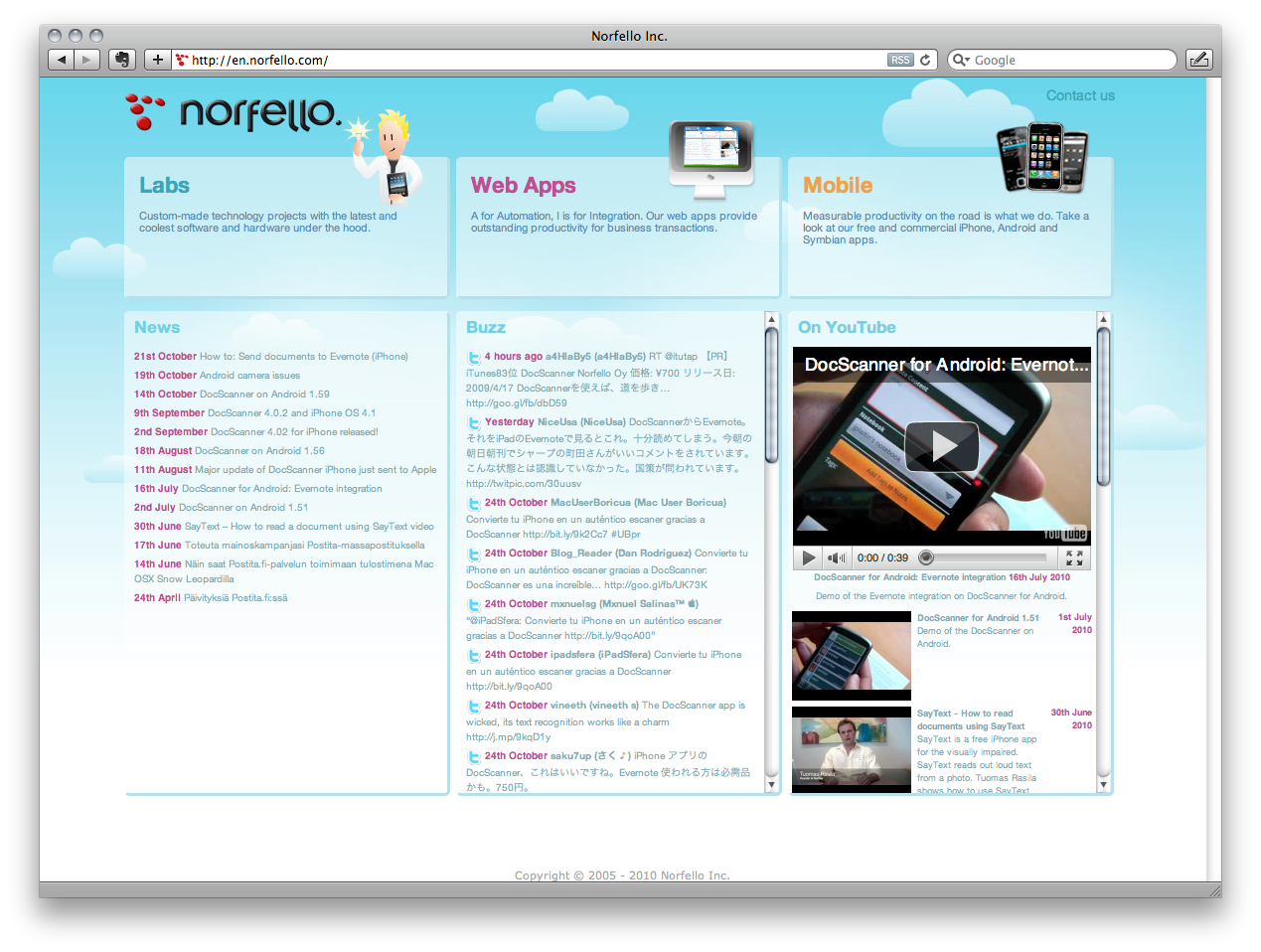Image resolution: width=1261 pixels, height=952 pixels.
Task: Click the Twitter icon beside ipadsfera tweet
Action: point(474,656)
